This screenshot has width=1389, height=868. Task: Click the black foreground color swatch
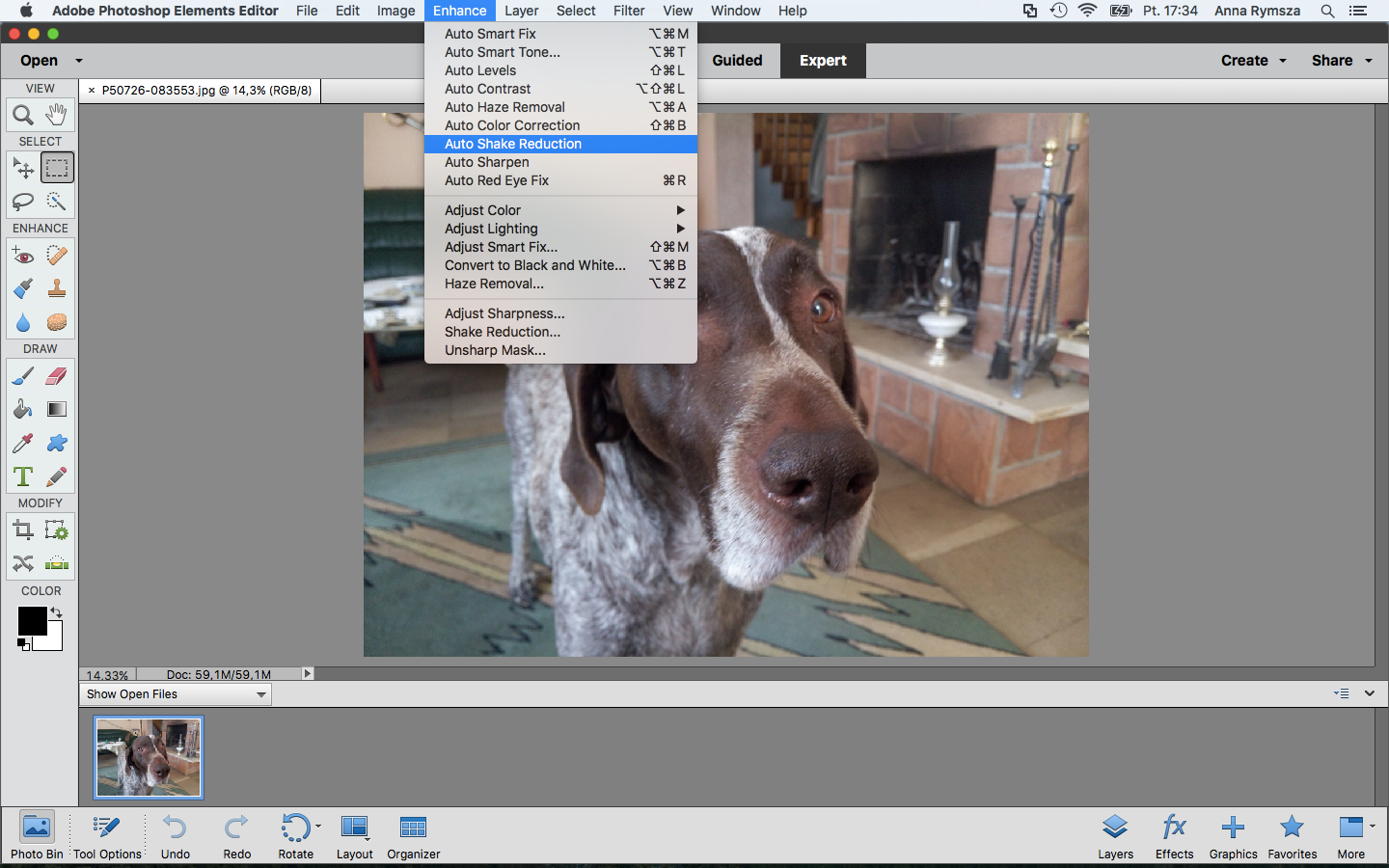click(32, 622)
